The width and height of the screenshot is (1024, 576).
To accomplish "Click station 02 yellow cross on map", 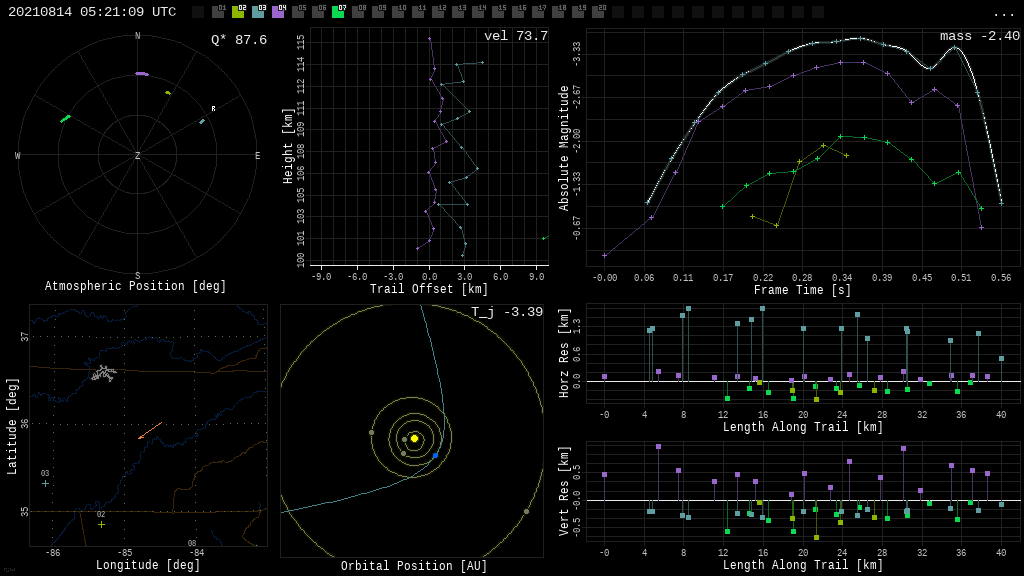I will 101,524.
